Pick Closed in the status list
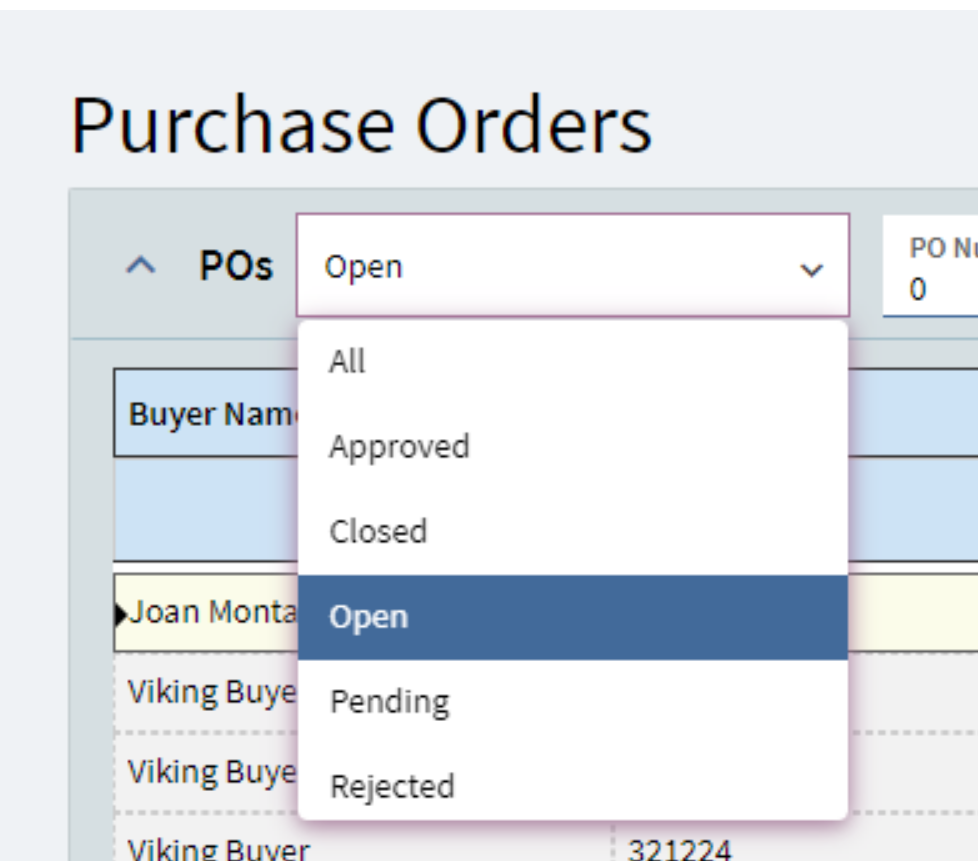 573,532
